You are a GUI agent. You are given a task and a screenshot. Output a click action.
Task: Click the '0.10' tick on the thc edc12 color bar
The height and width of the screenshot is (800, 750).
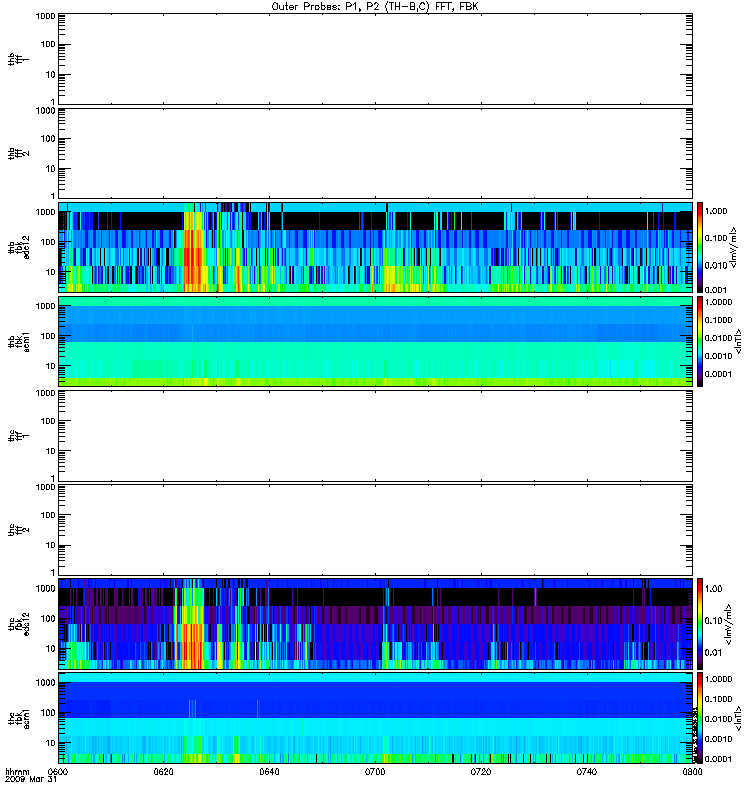[x=713, y=620]
